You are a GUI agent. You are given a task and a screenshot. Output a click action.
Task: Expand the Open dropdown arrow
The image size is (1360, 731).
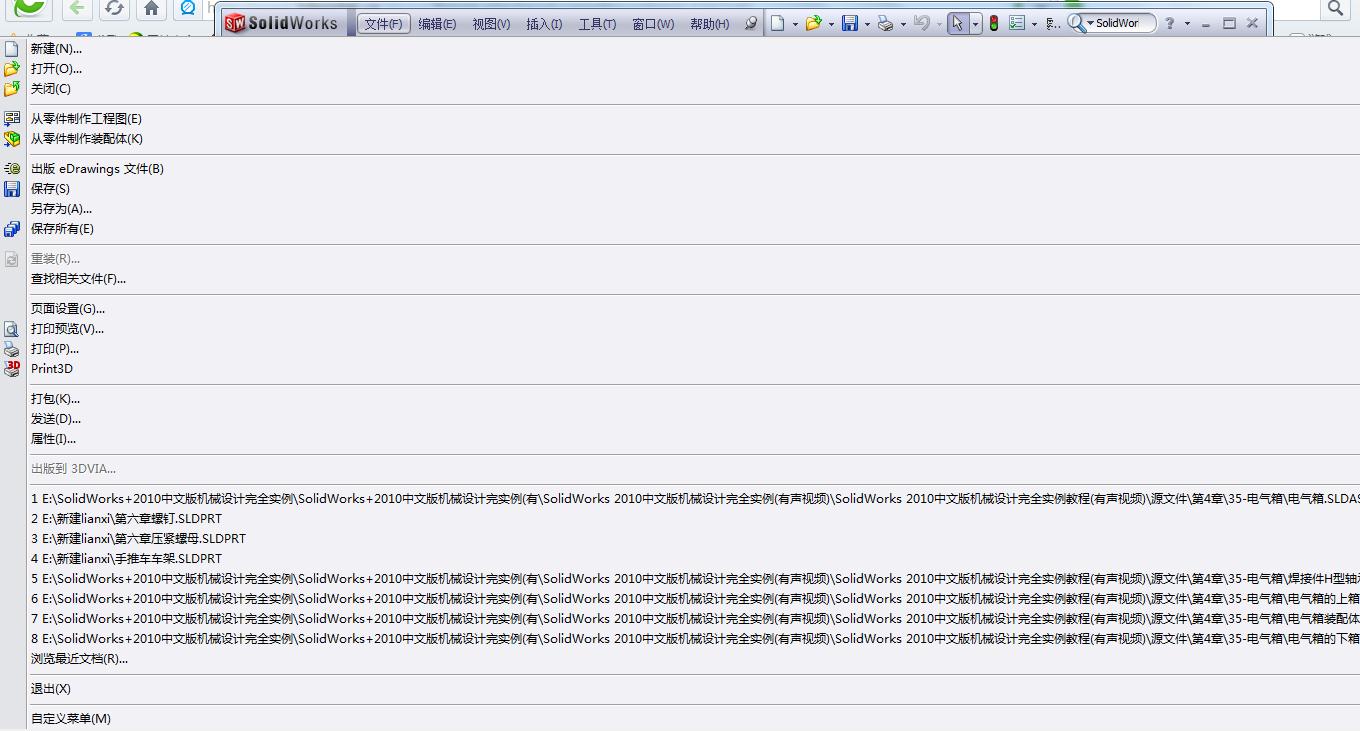point(831,24)
